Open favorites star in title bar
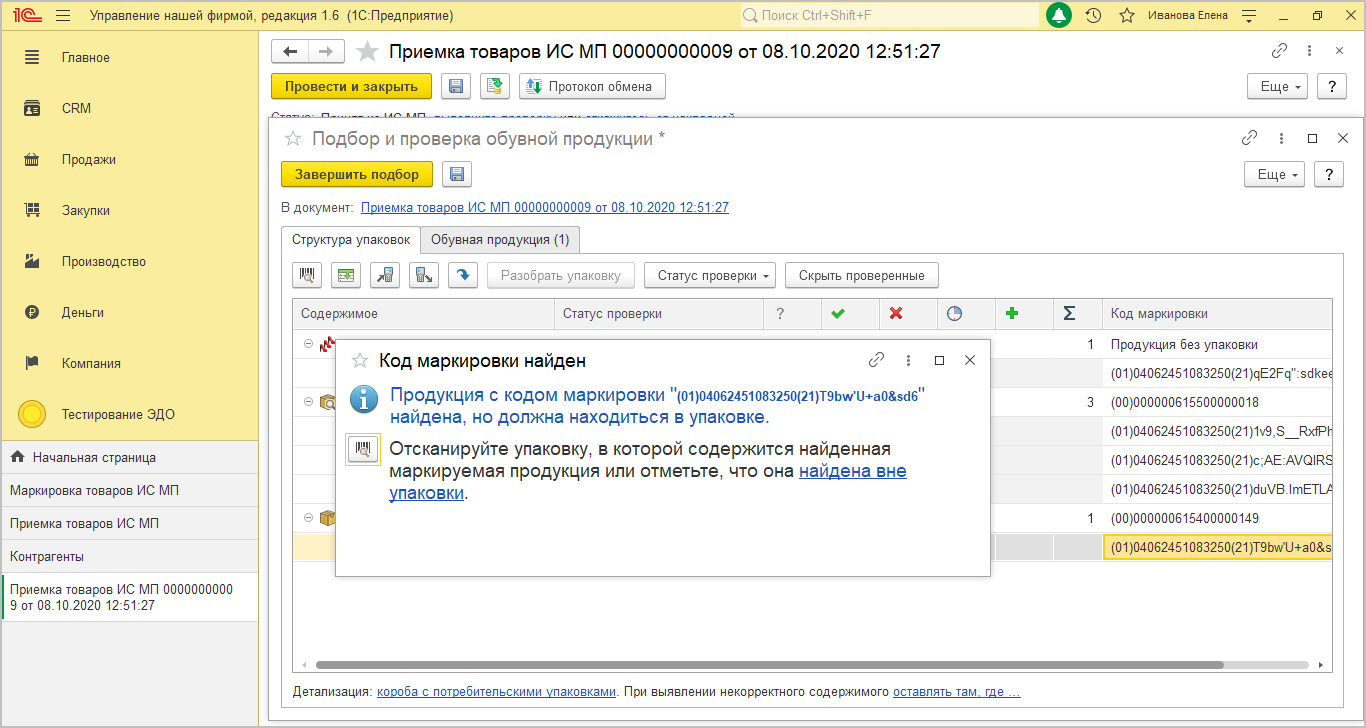 pyautogui.click(x=1127, y=16)
